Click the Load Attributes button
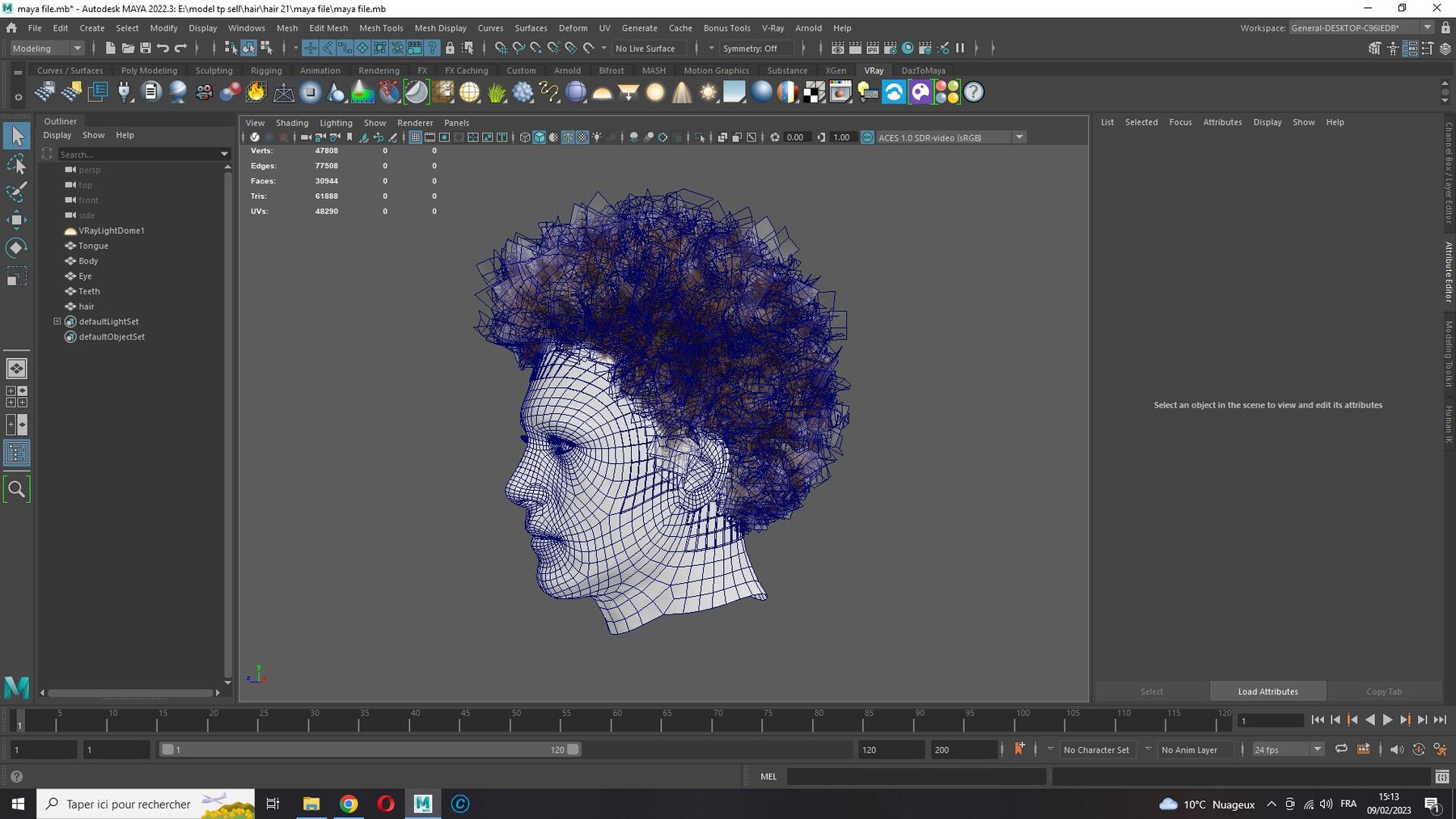 pyautogui.click(x=1268, y=691)
